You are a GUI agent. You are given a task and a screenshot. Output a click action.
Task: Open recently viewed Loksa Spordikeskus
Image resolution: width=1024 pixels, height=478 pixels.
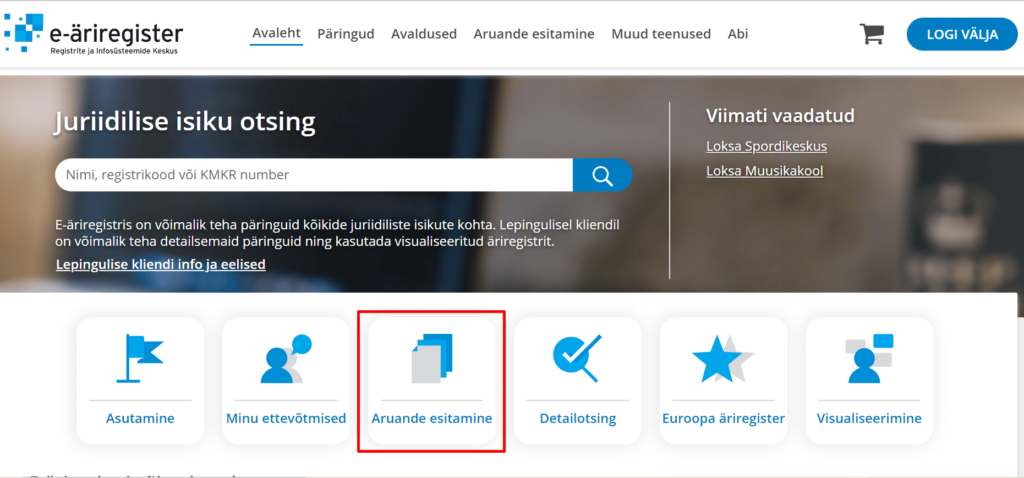(767, 146)
